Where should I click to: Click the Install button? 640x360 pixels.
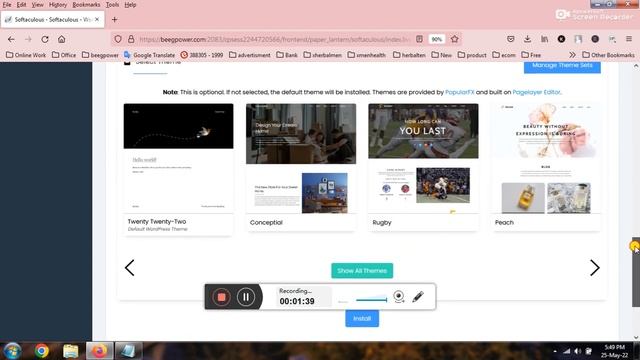tap(362, 318)
